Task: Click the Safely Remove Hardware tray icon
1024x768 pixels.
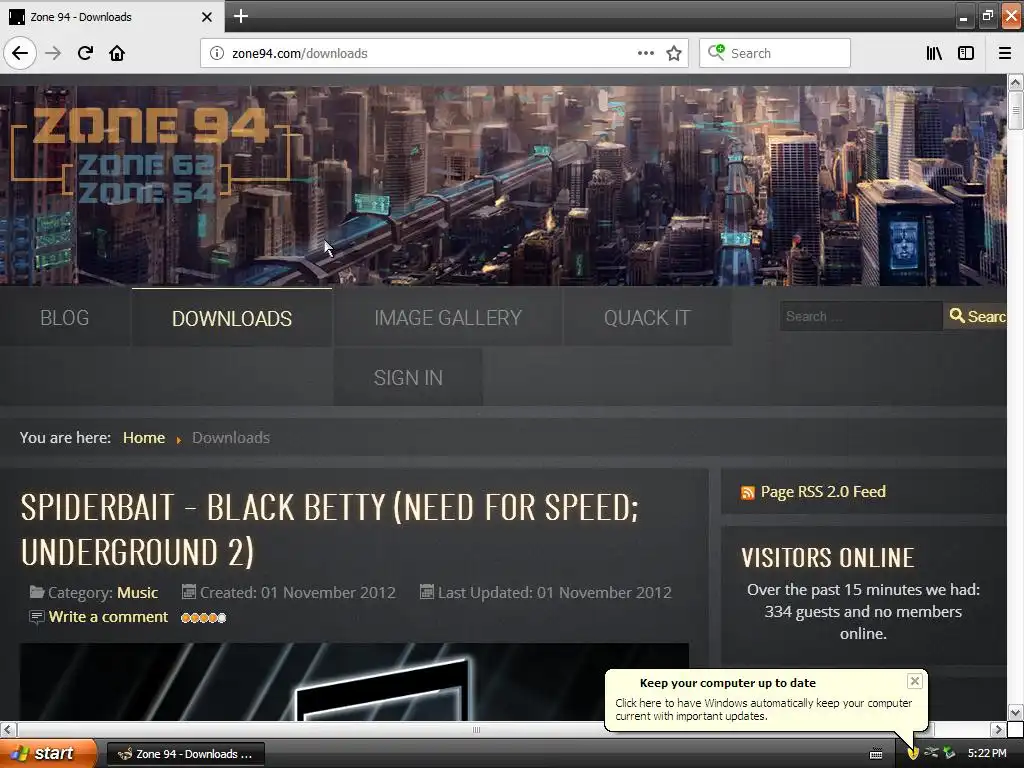Action: (950, 753)
